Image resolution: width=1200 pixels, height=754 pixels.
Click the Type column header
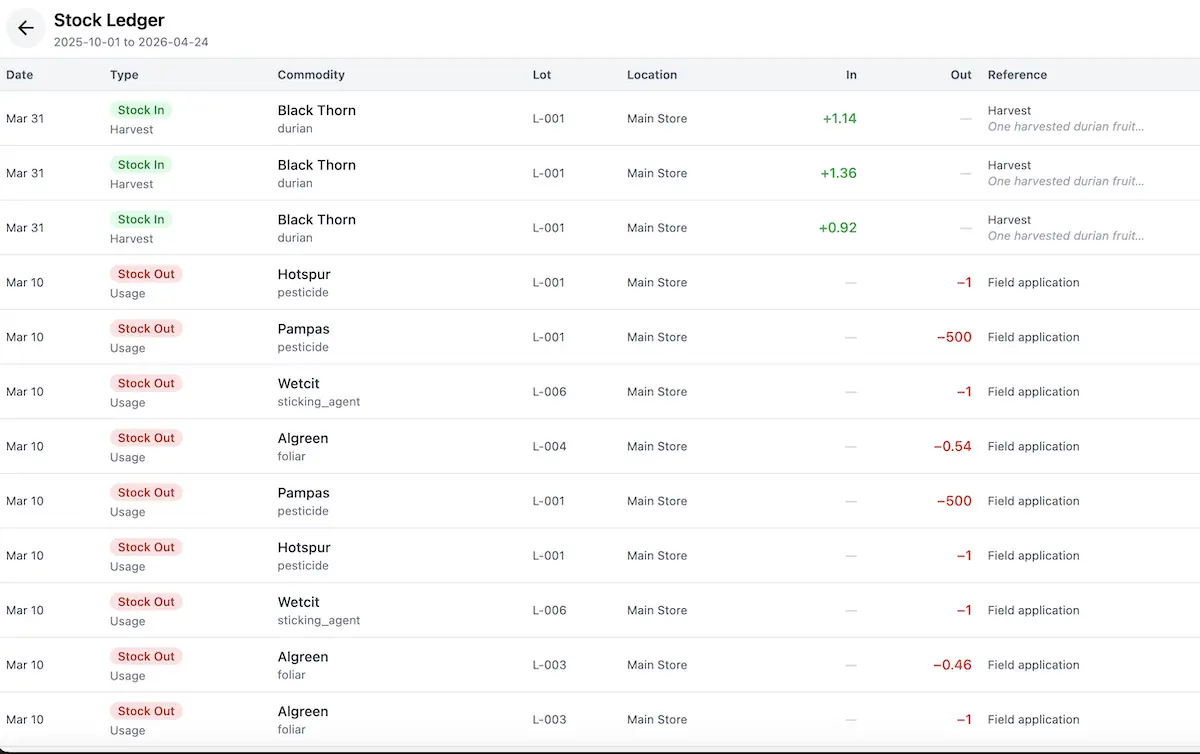pos(124,75)
